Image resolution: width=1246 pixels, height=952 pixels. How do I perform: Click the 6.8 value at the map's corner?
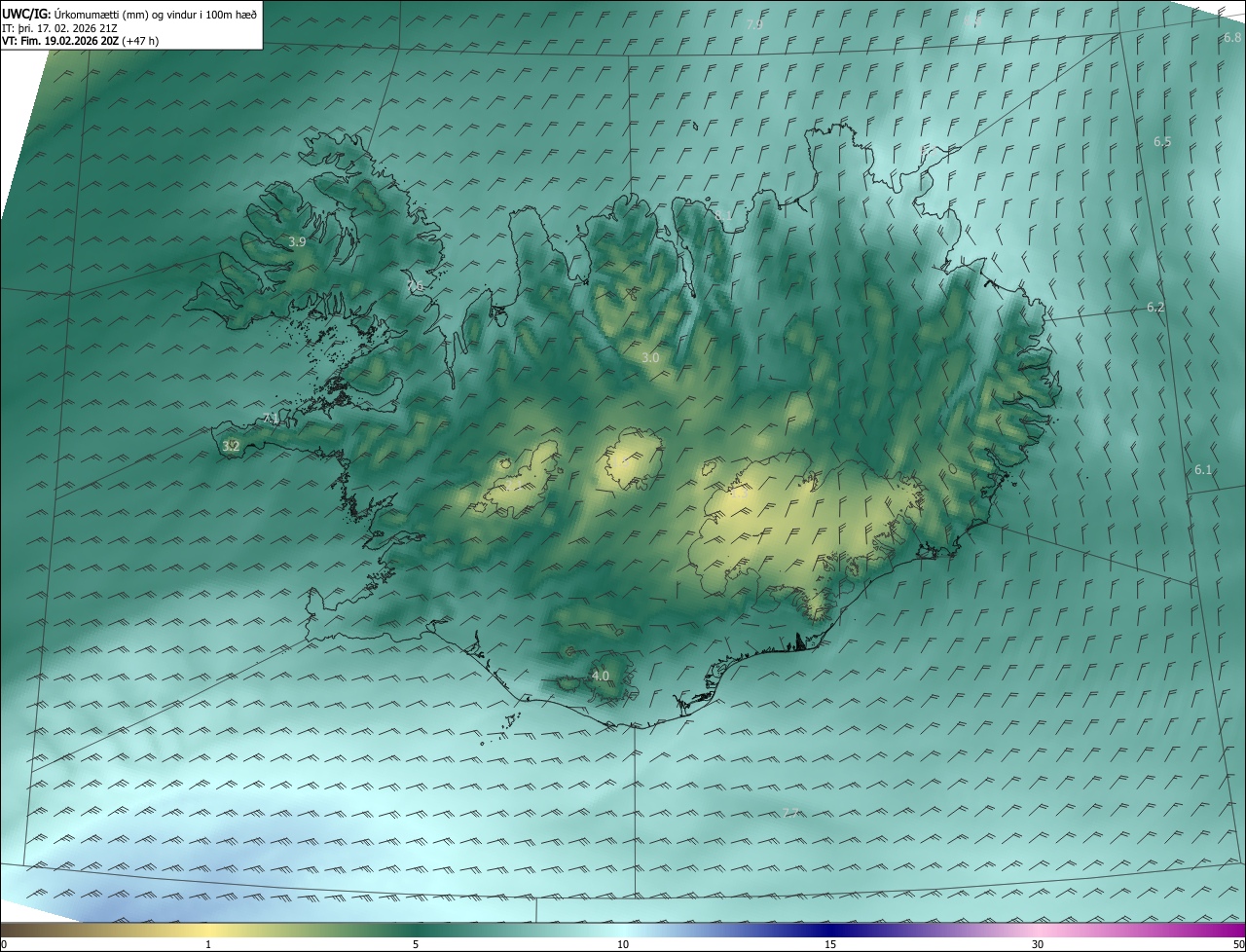tap(1232, 38)
